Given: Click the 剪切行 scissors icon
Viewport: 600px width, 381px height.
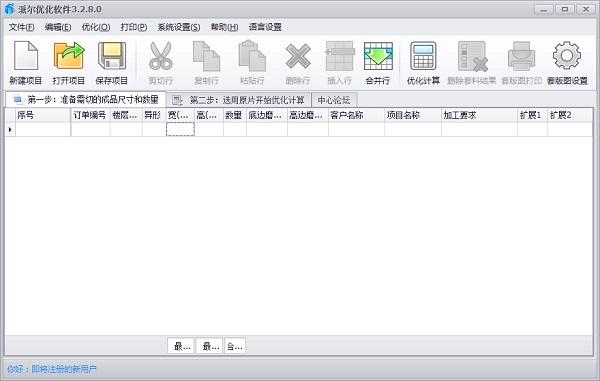Looking at the screenshot, I should (x=161, y=56).
